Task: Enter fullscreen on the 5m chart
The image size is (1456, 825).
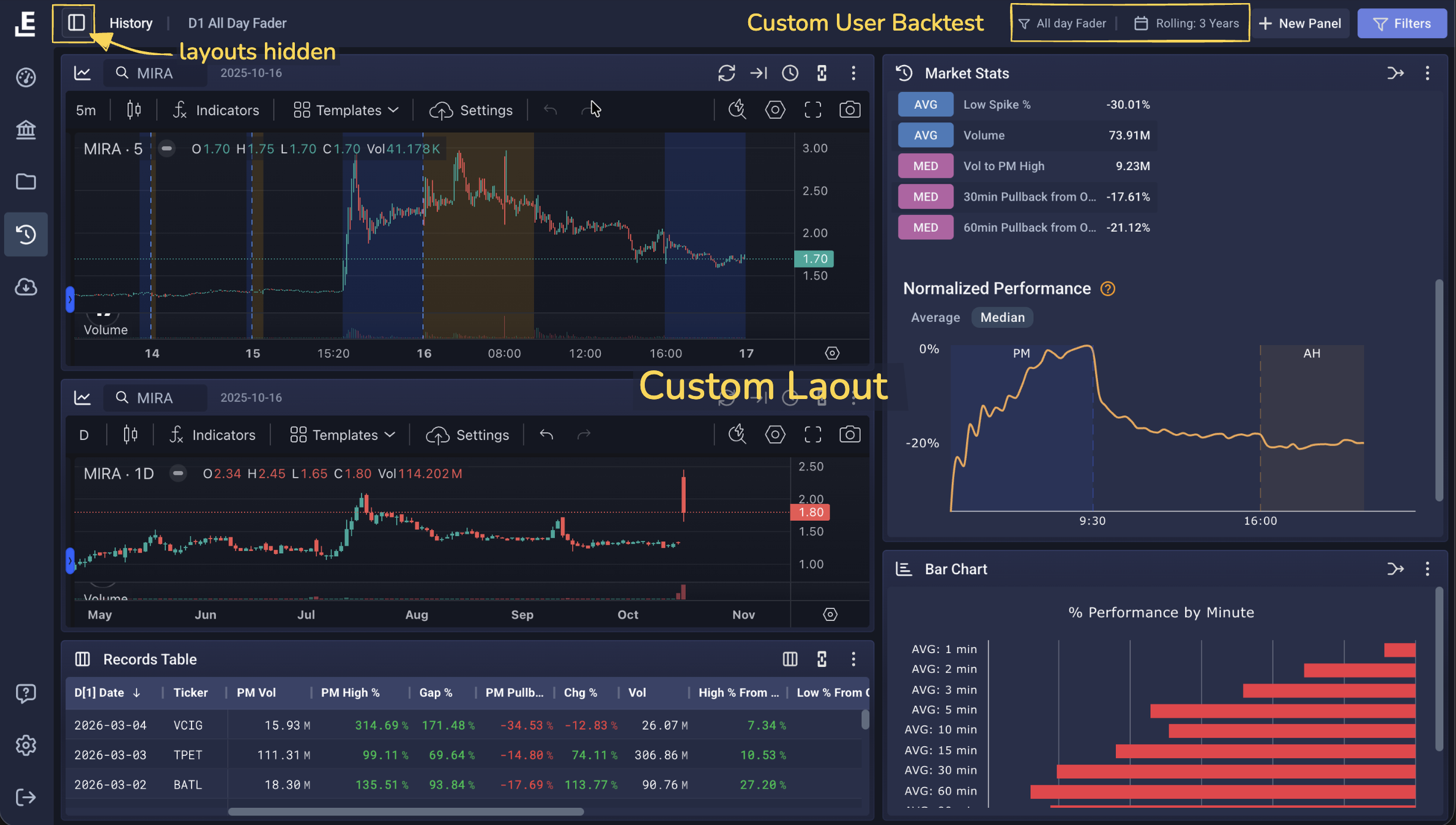Action: tap(812, 110)
